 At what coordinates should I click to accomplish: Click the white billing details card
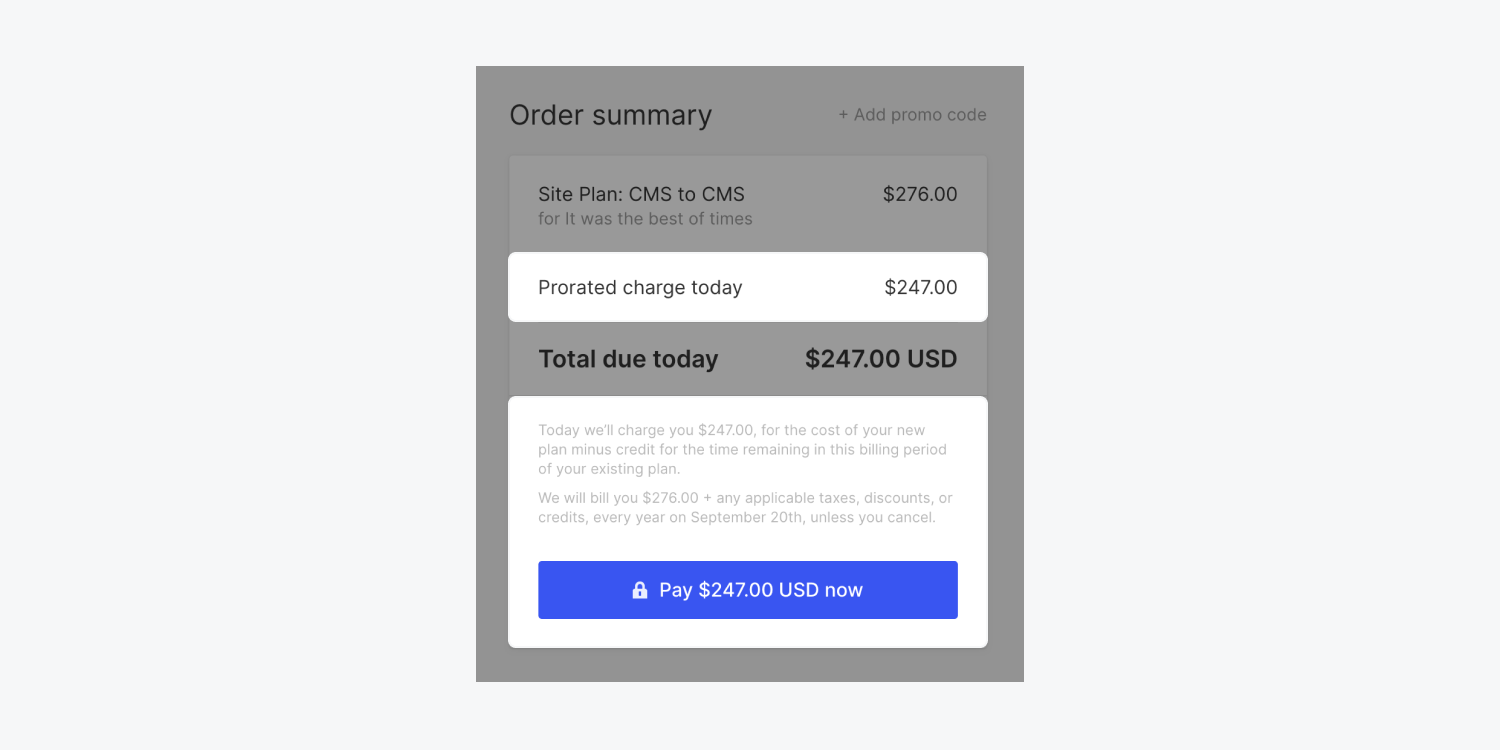[x=748, y=522]
